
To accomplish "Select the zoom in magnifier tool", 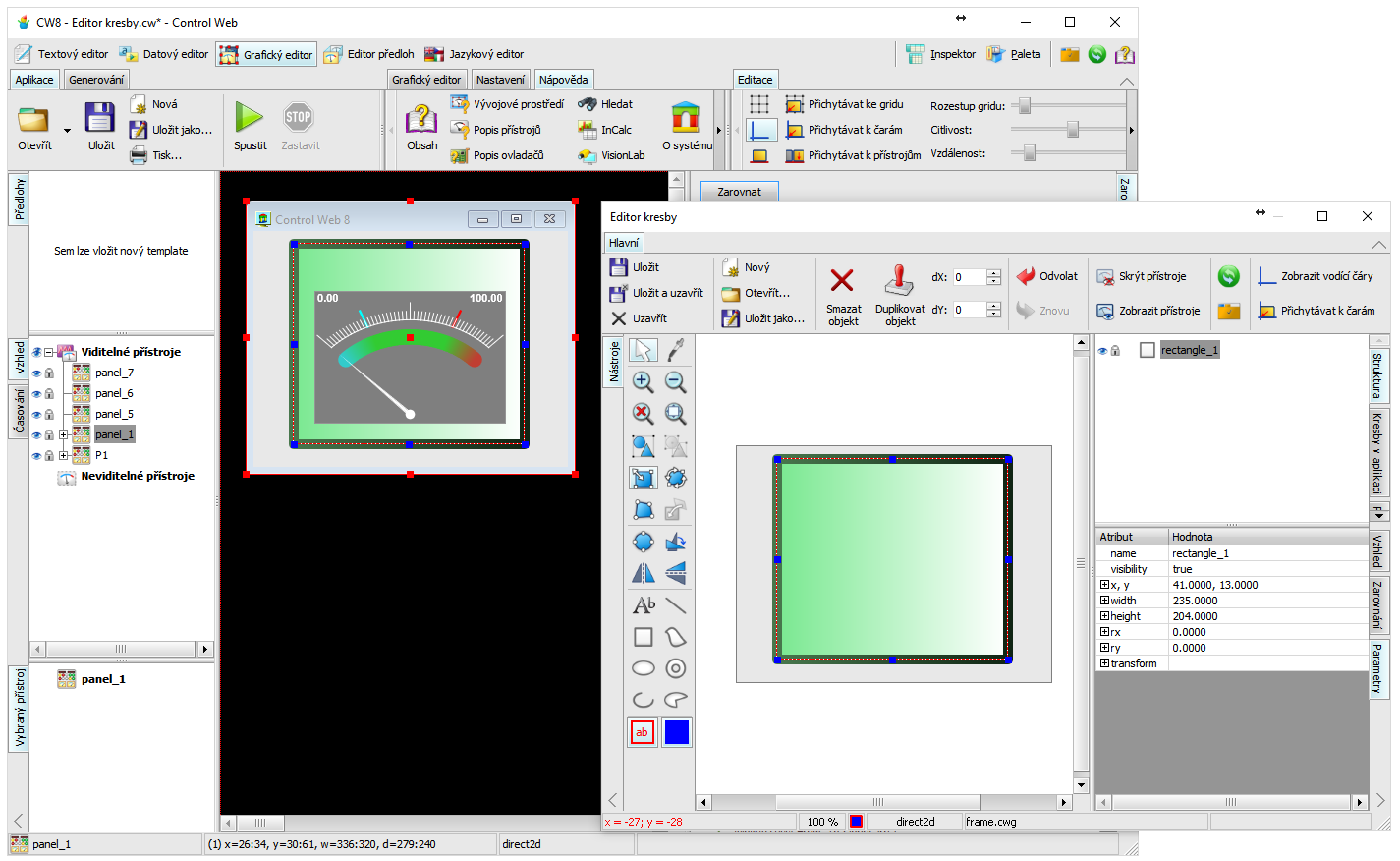I will tap(643, 382).
